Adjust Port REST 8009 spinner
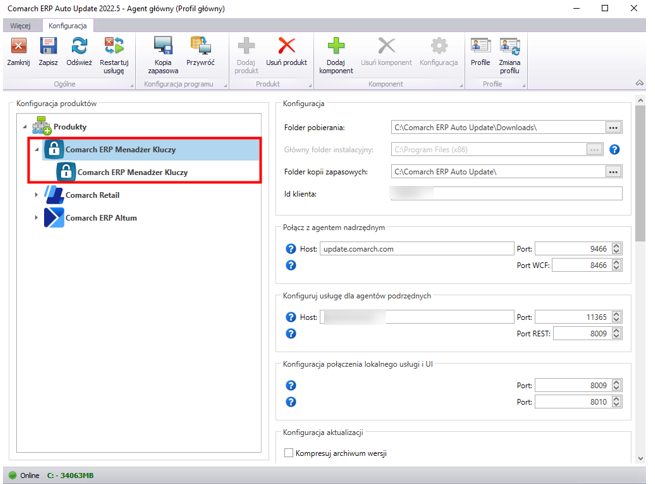The height and width of the screenshot is (484, 655). tap(617, 333)
